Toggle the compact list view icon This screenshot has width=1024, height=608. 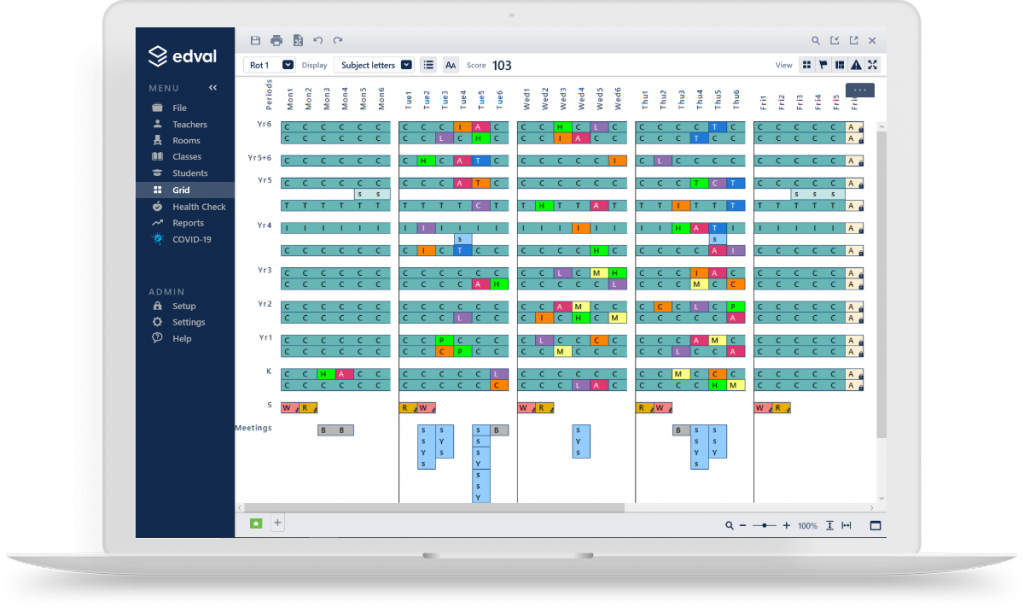(x=428, y=64)
